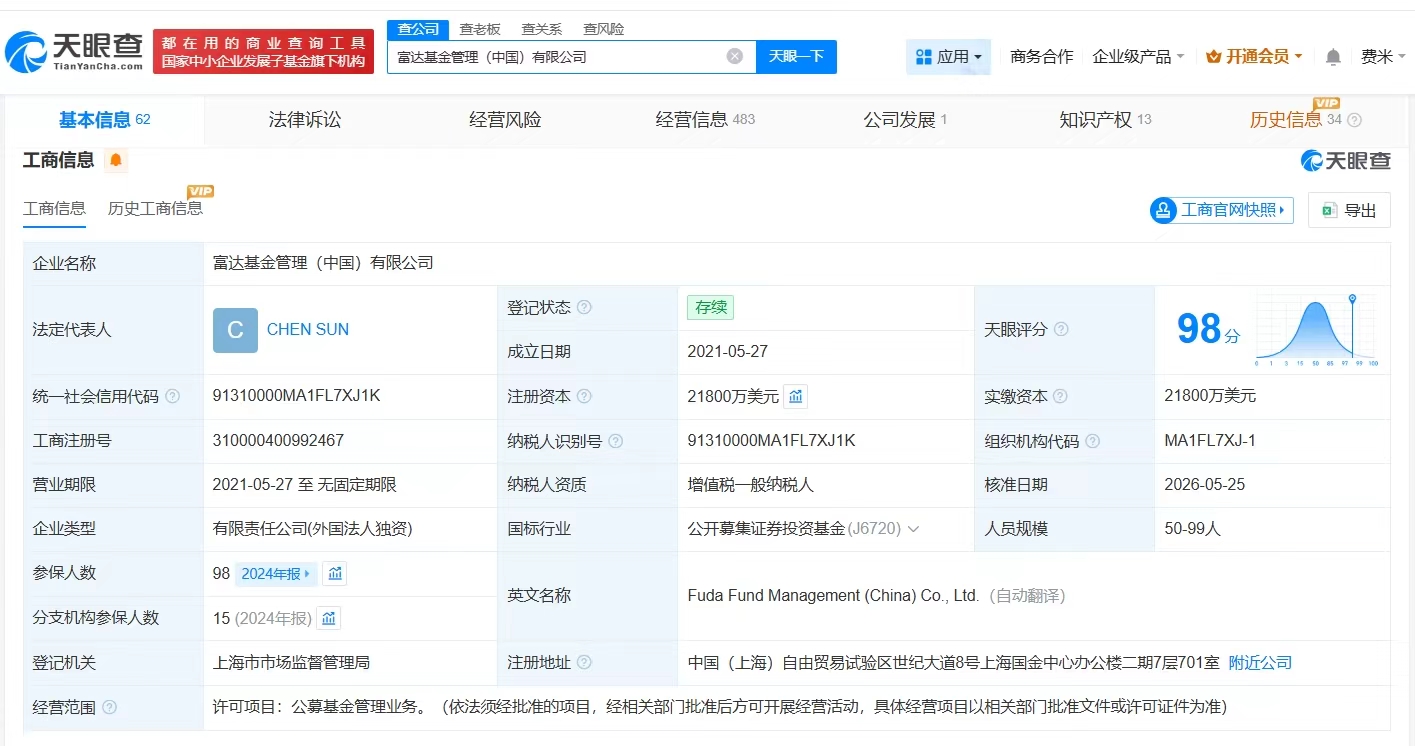The width and height of the screenshot is (1415, 746).
Task: Open the chart icon next to 注册资本
Action: (796, 396)
